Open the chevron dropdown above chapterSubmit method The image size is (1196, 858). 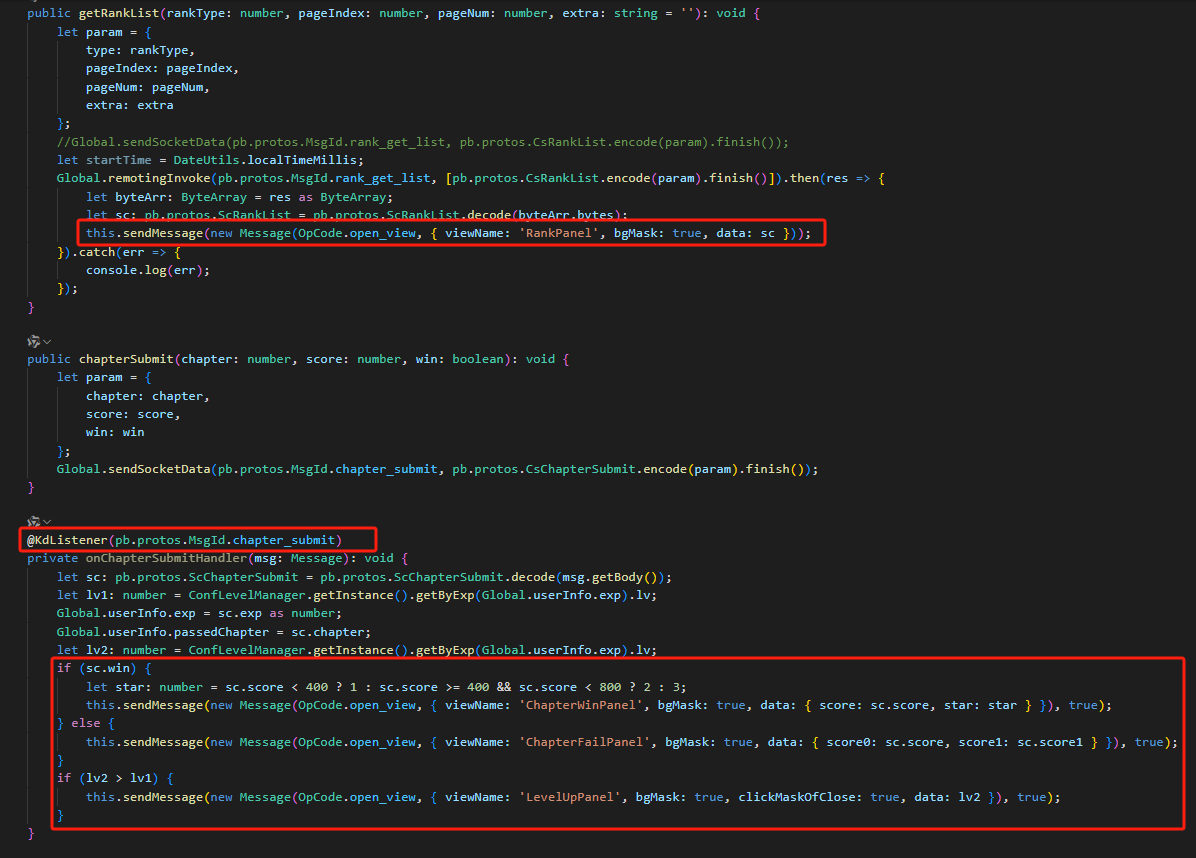click(47, 342)
